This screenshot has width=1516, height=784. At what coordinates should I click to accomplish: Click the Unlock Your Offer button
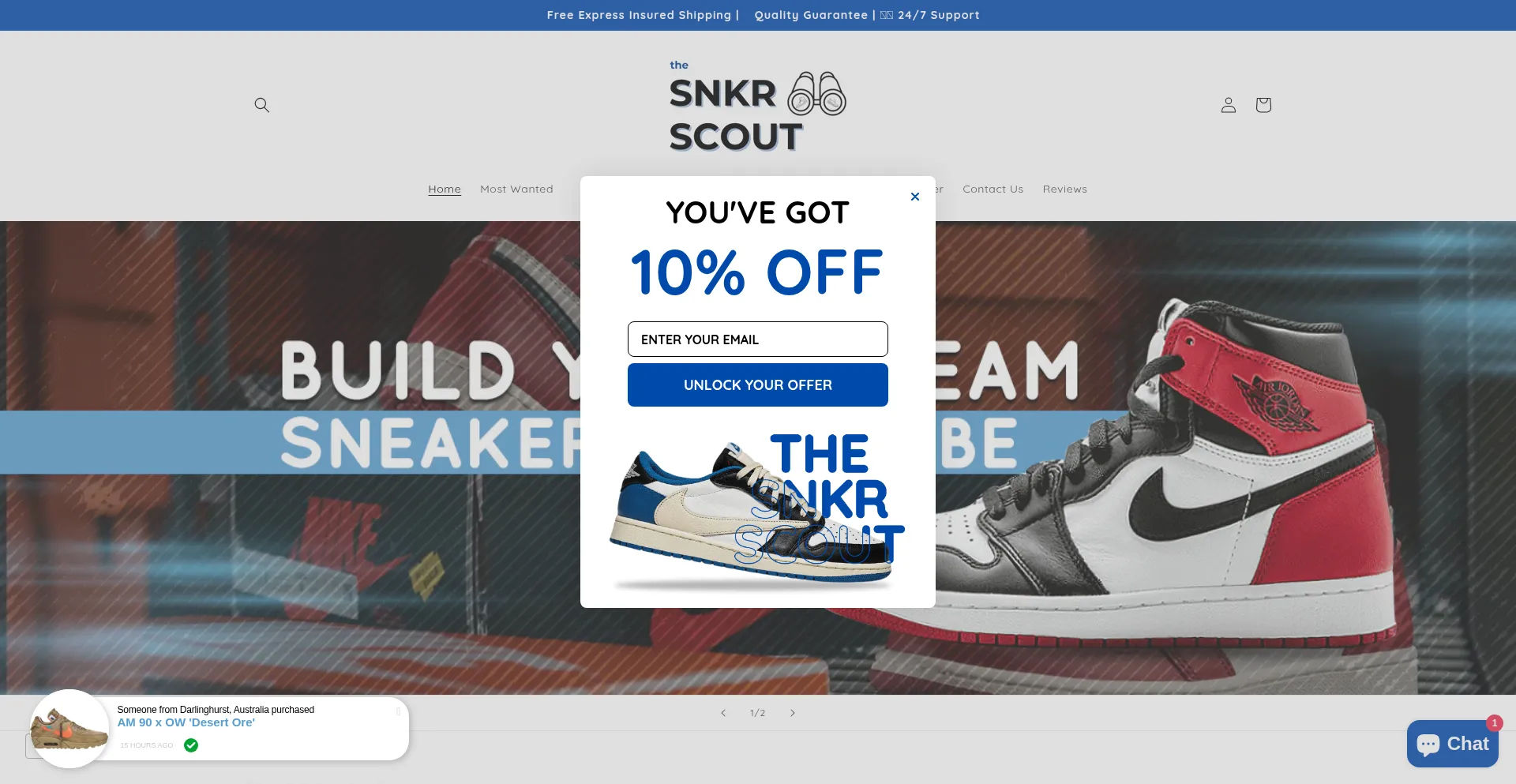[x=757, y=385]
